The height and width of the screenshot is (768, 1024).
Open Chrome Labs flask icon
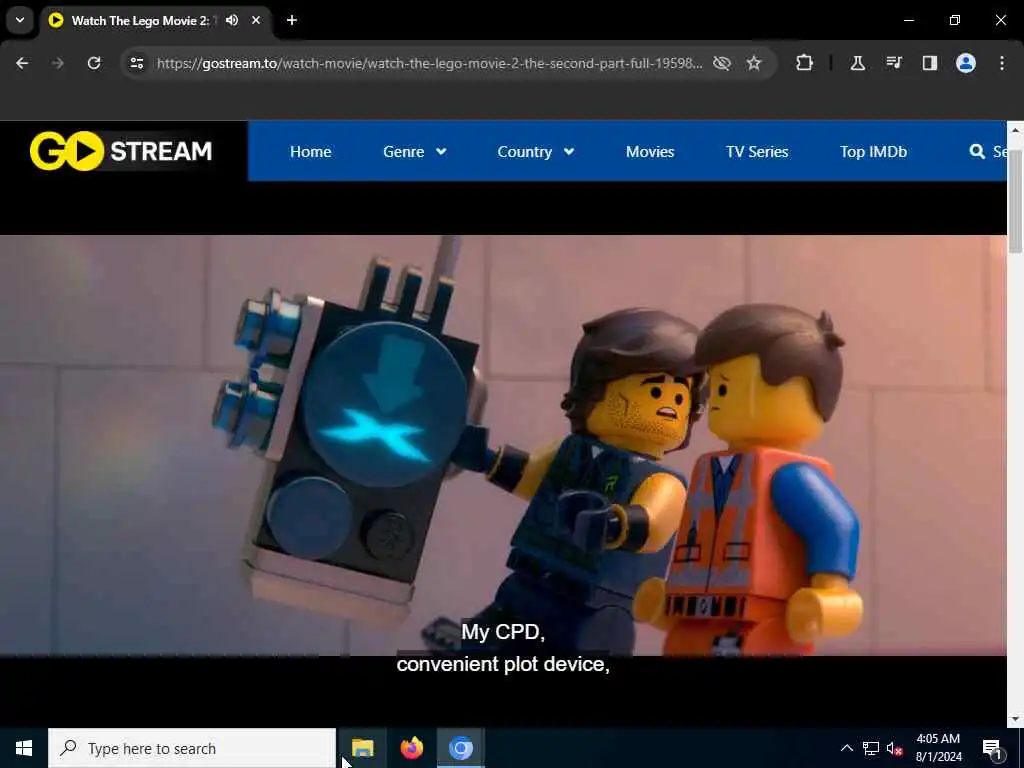point(857,63)
